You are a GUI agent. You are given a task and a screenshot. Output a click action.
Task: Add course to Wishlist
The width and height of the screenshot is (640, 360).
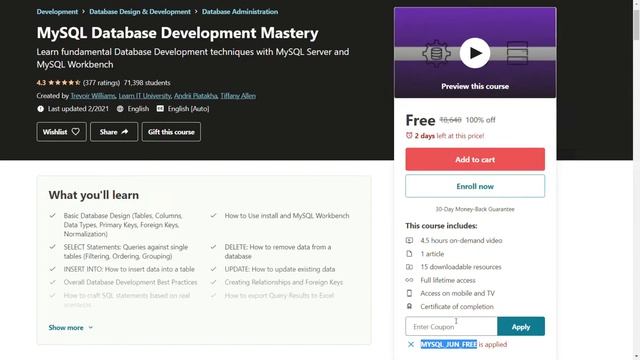(x=61, y=132)
